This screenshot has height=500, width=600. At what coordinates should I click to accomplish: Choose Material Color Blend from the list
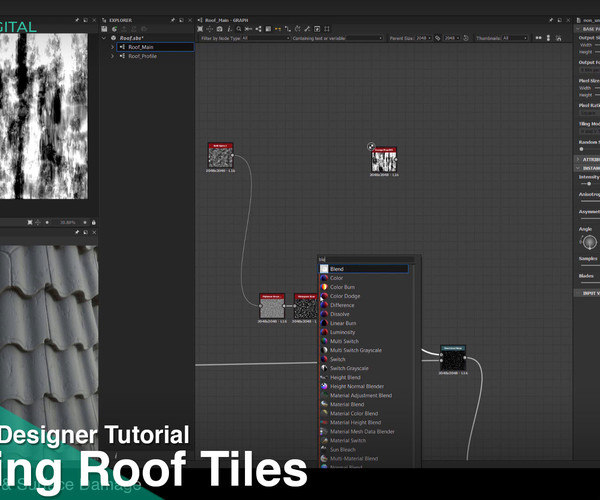354,413
